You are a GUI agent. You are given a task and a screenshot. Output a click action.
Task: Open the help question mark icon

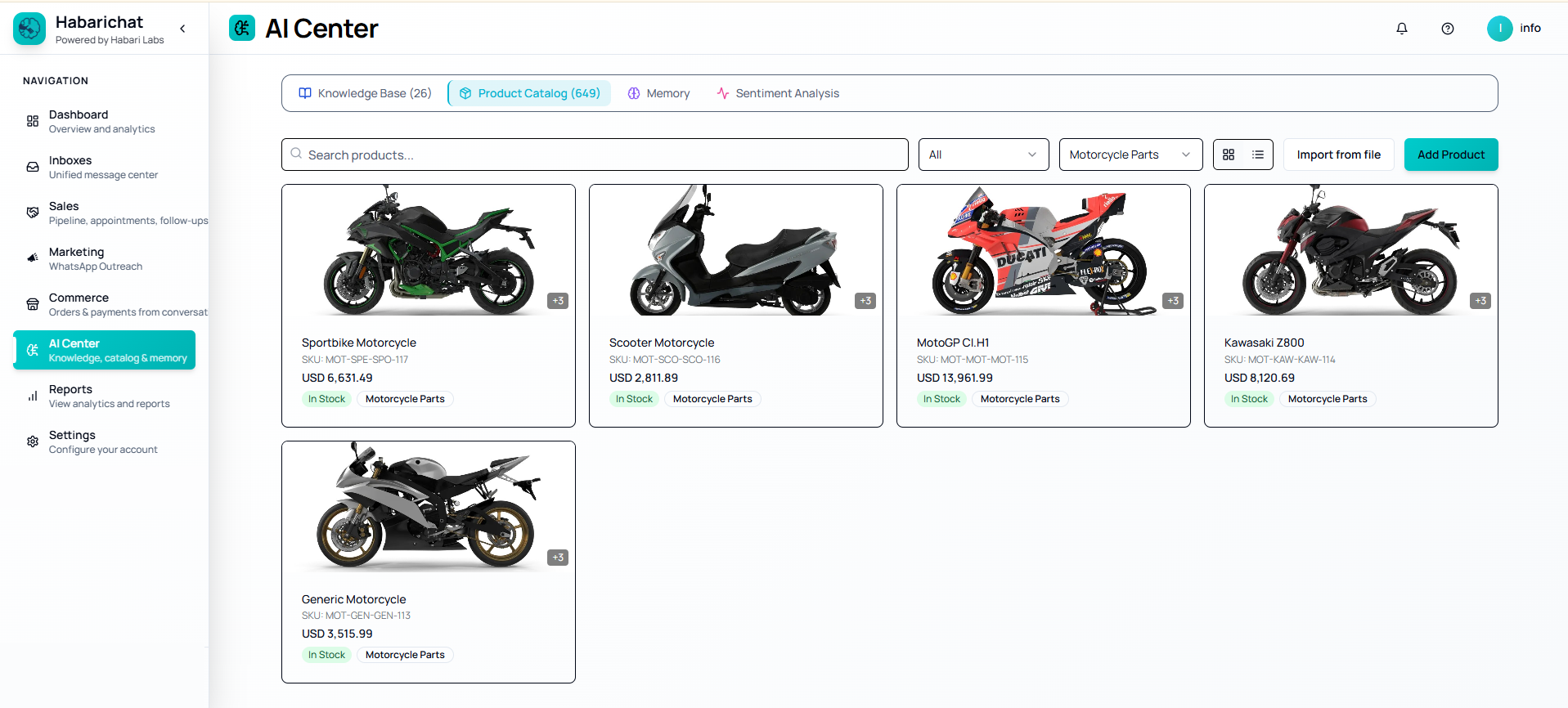(1448, 29)
